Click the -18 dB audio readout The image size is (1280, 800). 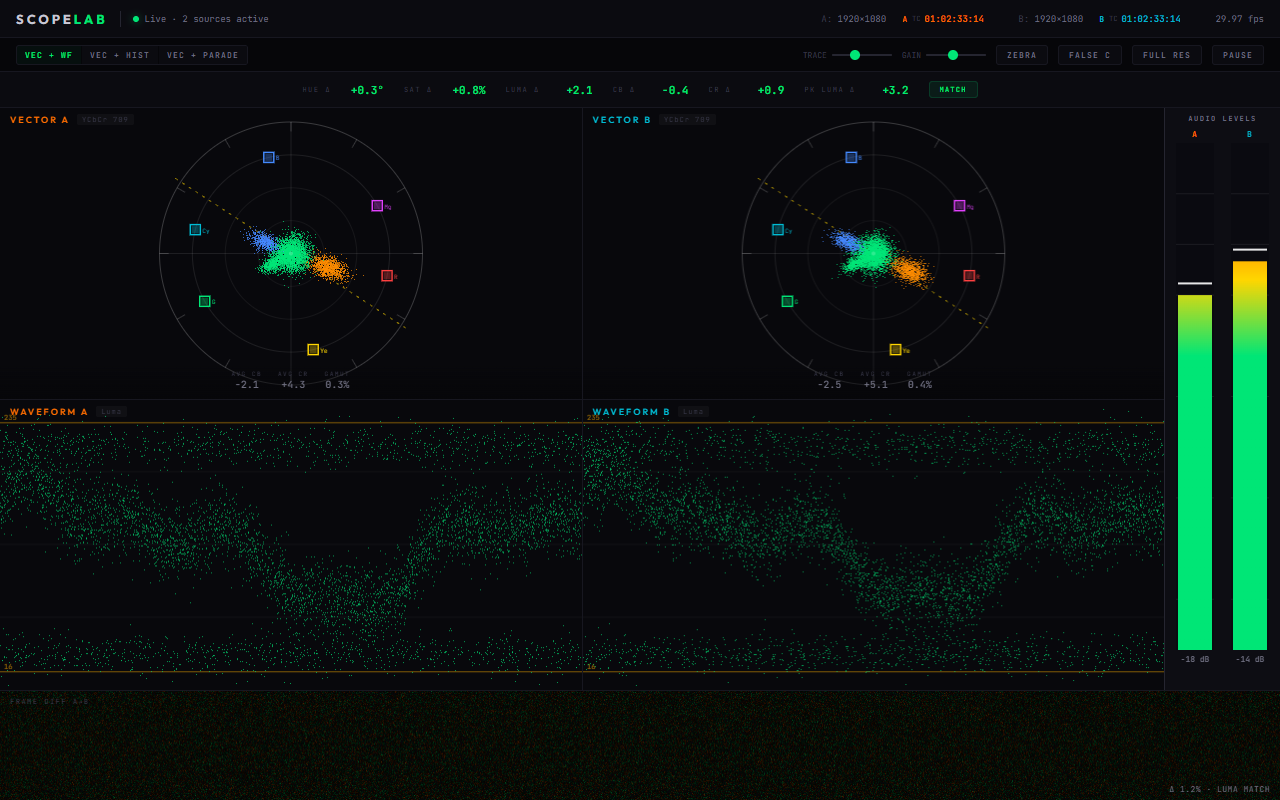click(1195, 660)
